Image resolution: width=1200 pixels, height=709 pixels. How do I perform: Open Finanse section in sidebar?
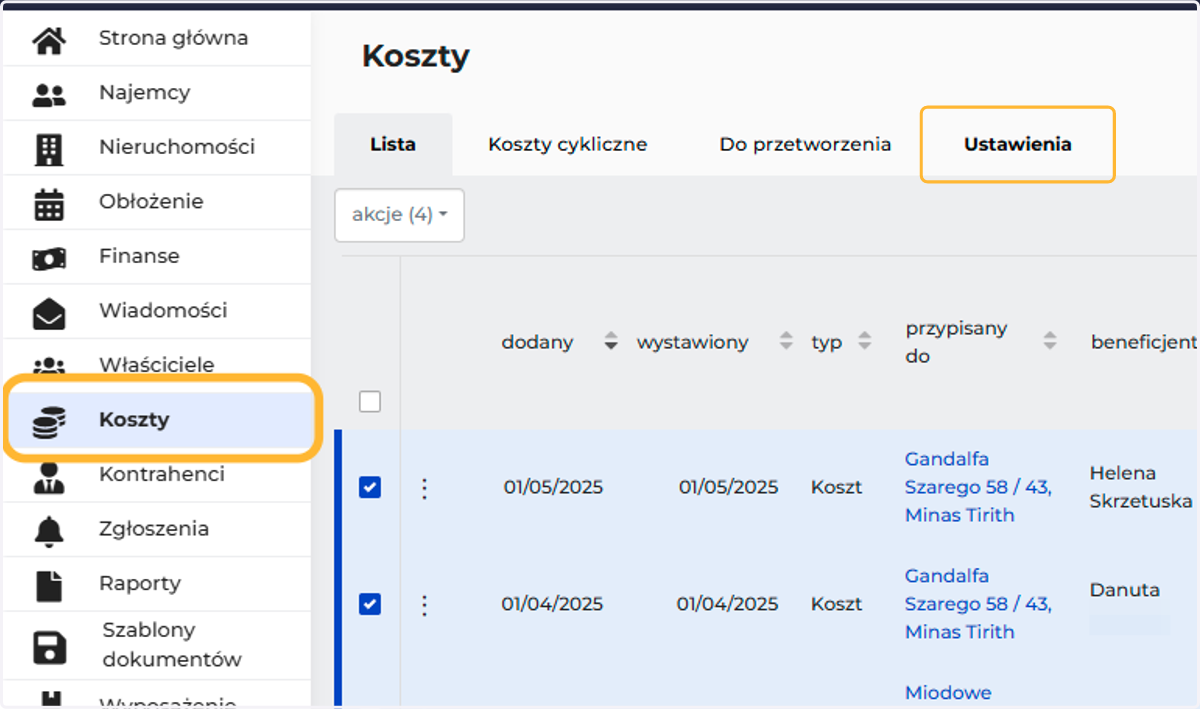coord(139,256)
